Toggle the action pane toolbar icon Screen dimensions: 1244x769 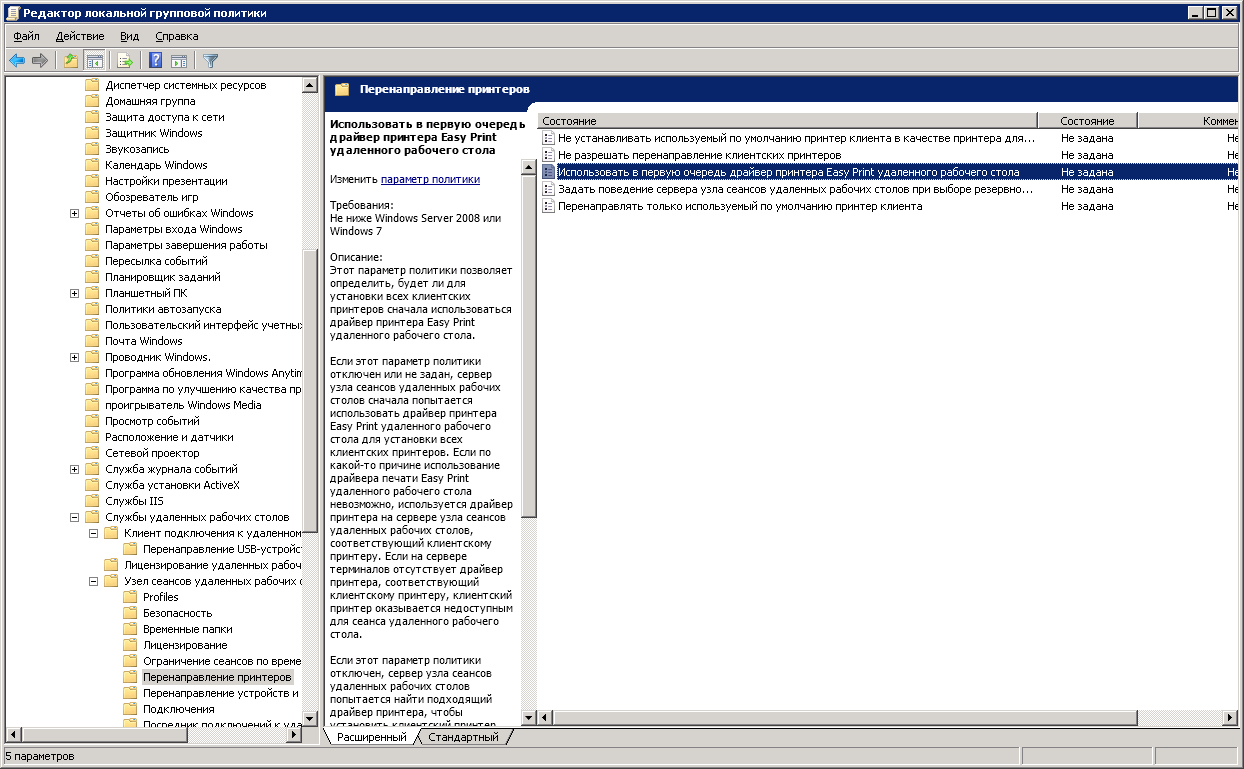coord(179,60)
